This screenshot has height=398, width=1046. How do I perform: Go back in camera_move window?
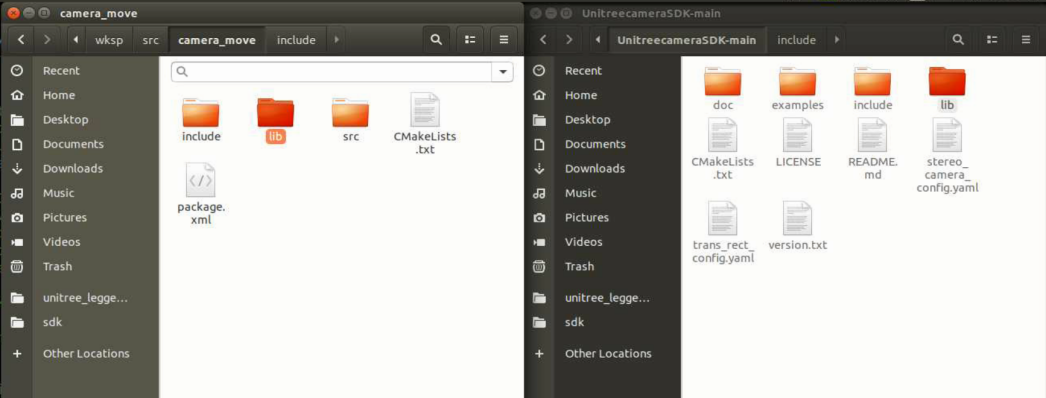(21, 40)
